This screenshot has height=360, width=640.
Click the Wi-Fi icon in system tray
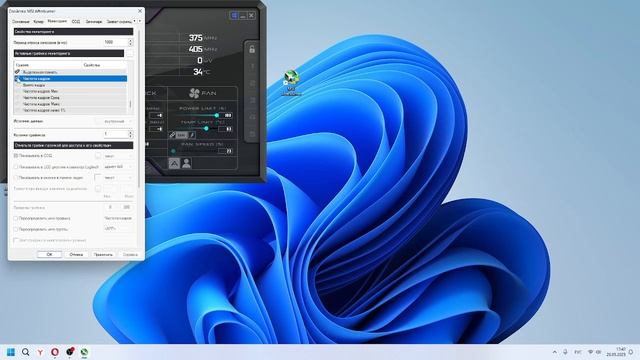point(590,352)
